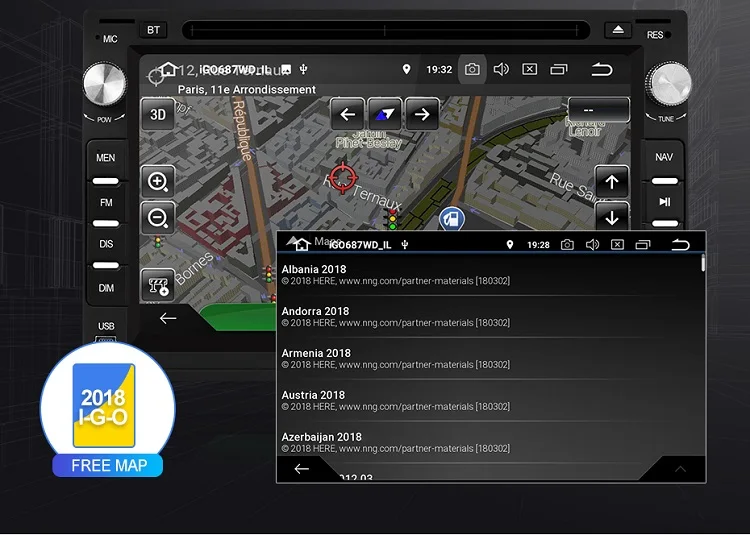The height and width of the screenshot is (535, 750).
Task: Tap home icon in maps list window
Action: coord(301,245)
